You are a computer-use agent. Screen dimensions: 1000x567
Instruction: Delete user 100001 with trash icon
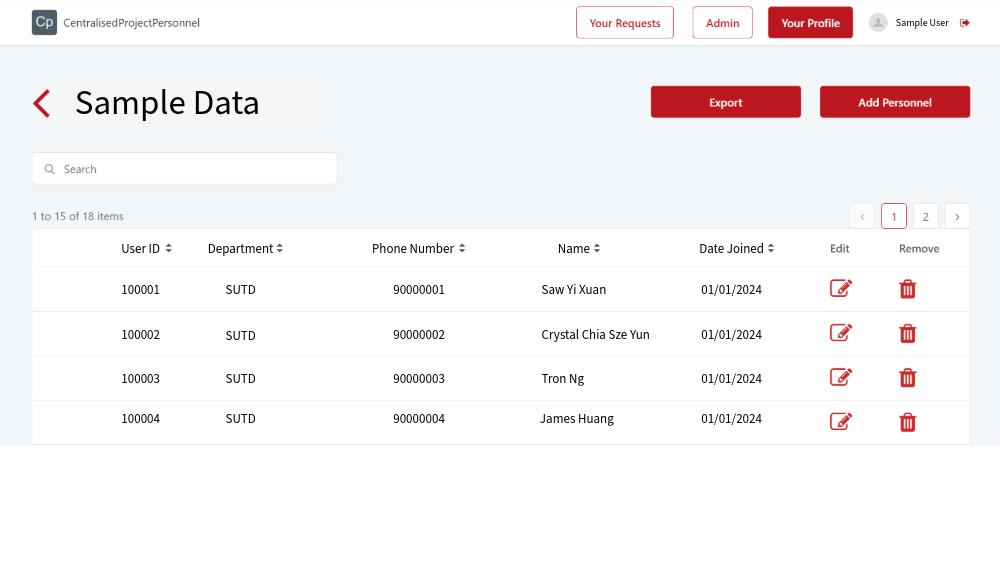(907, 289)
